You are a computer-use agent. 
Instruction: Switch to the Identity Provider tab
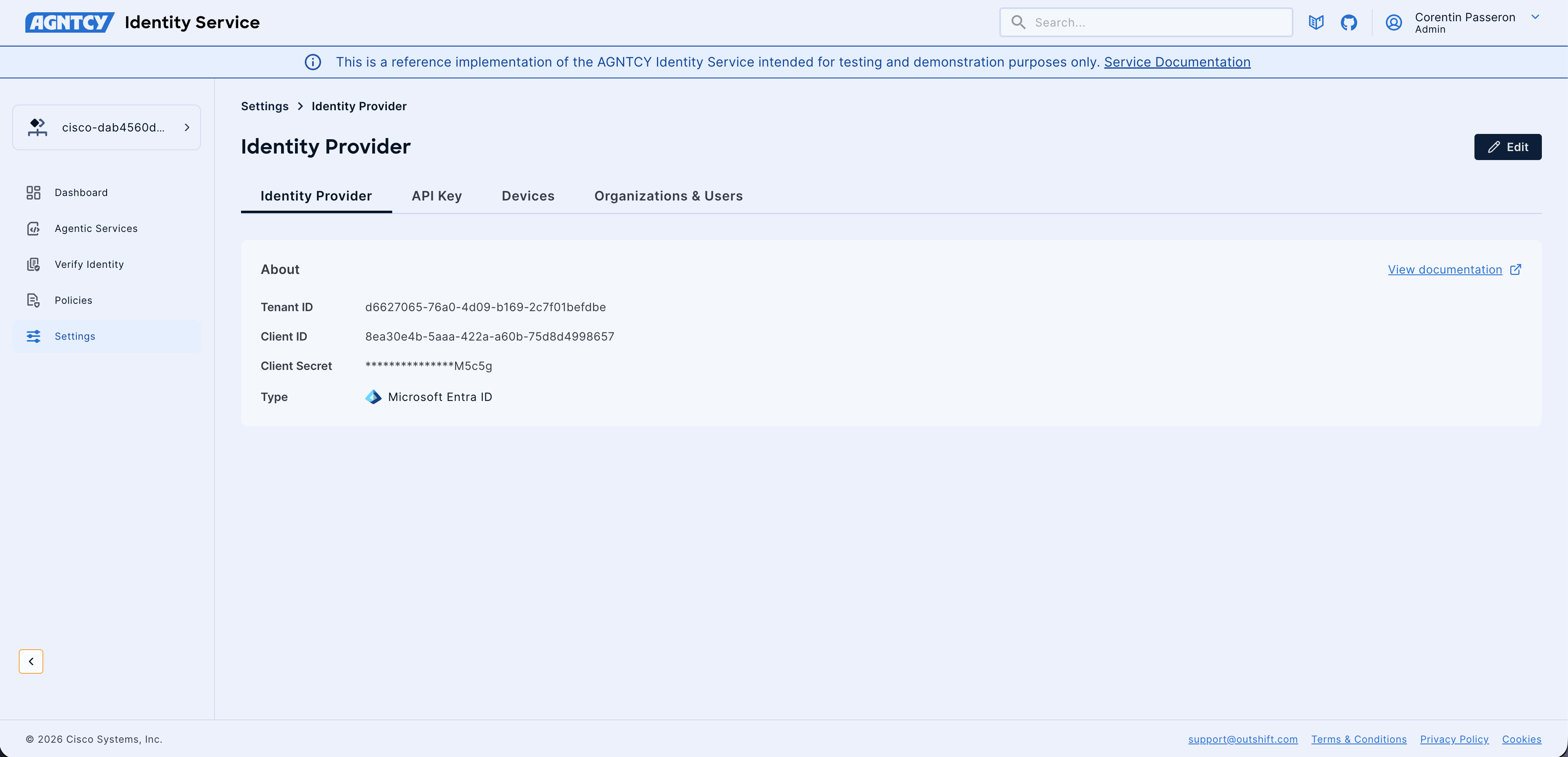click(x=316, y=196)
